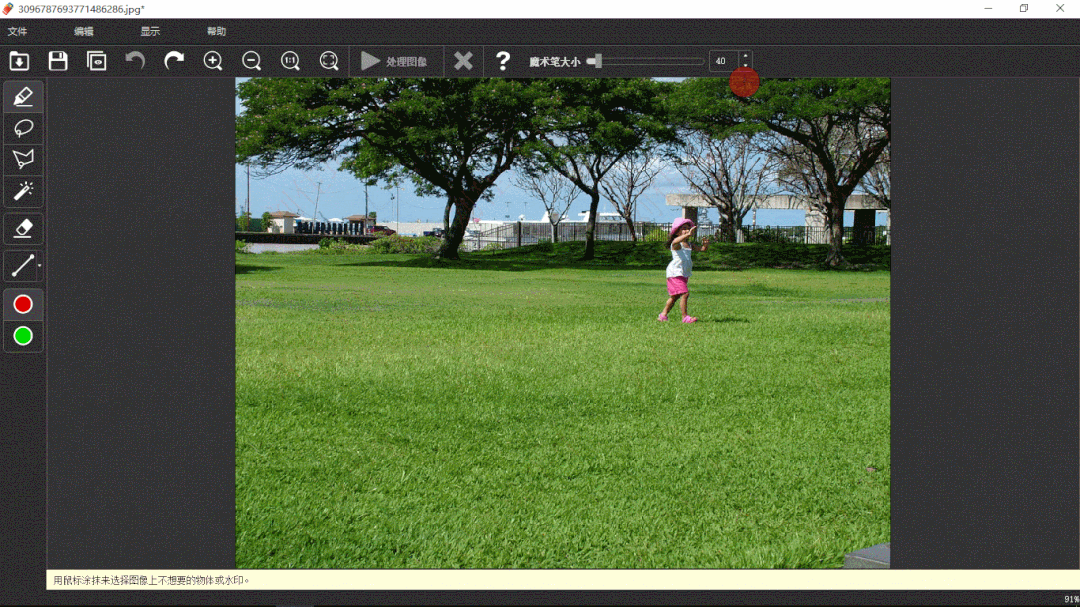Select the Polygonal lasso tool
The width and height of the screenshot is (1080, 607).
pos(23,159)
